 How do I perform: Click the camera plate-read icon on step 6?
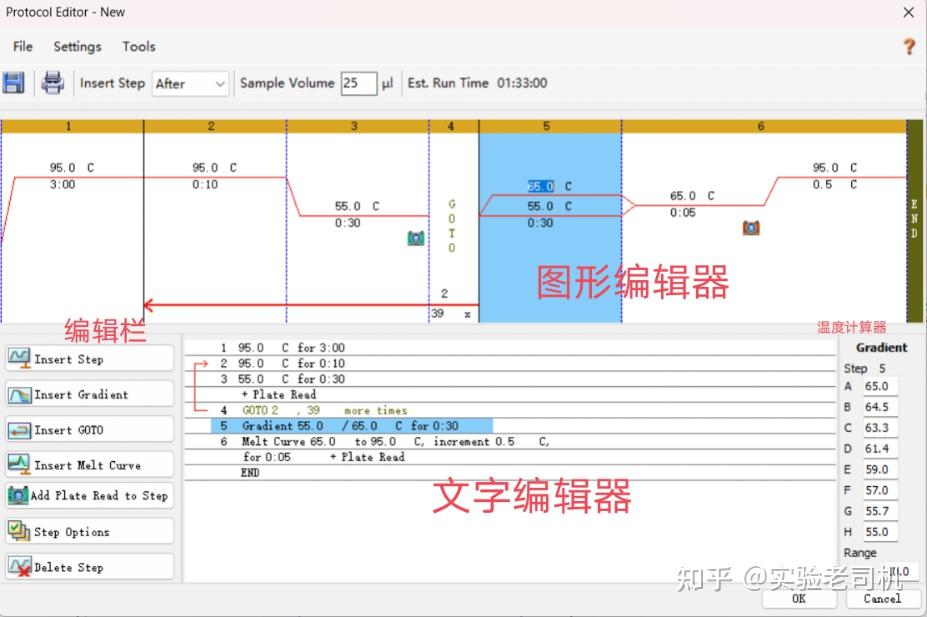tap(750, 227)
